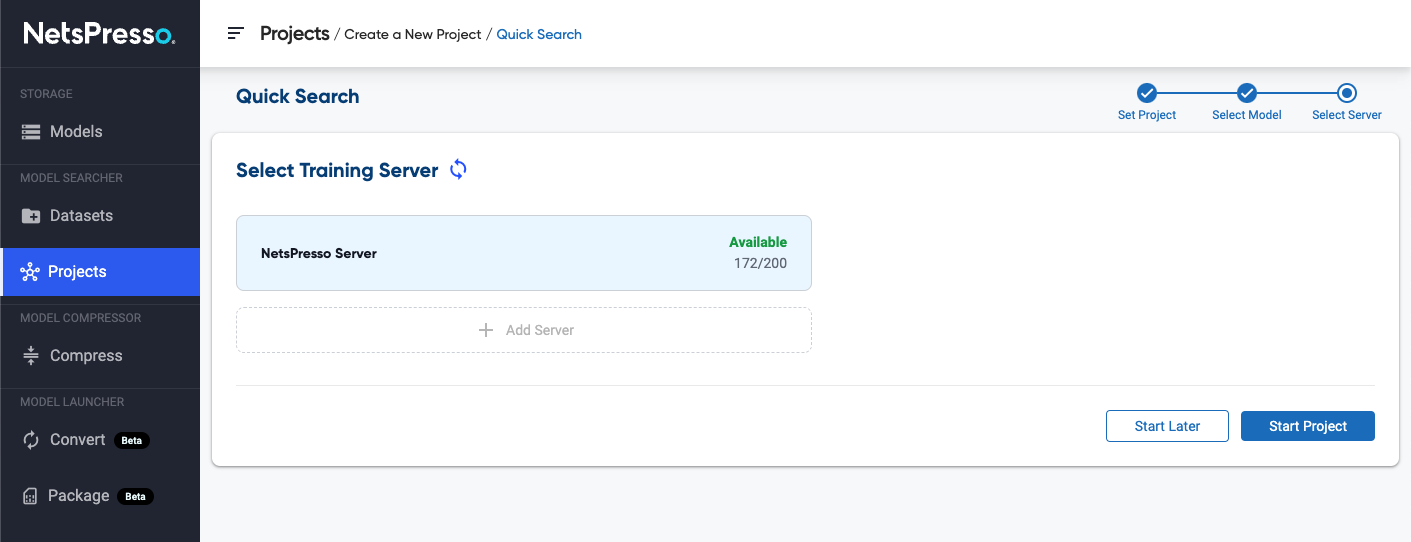Open Compress in the sidebar
The height and width of the screenshot is (542, 1411).
click(100, 356)
